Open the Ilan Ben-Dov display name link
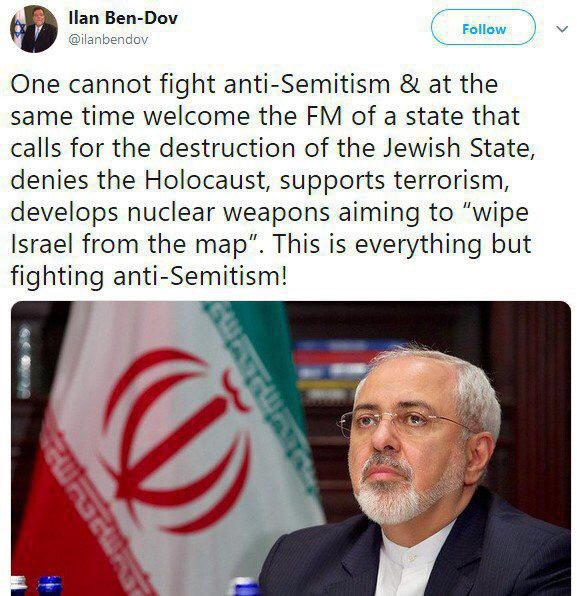The width and height of the screenshot is (577, 596). pyautogui.click(x=123, y=17)
